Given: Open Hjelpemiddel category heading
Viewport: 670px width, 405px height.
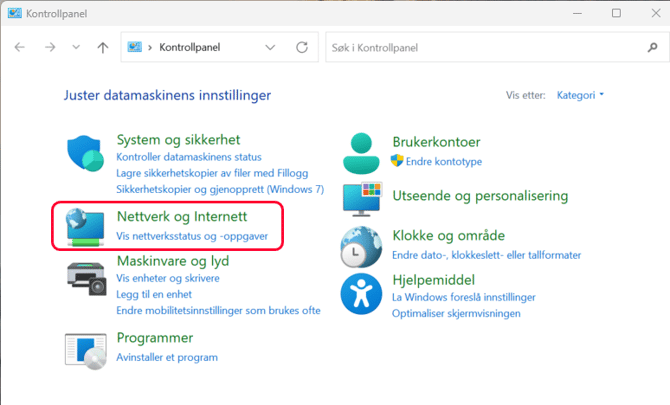Looking at the screenshot, I should click(x=434, y=280).
